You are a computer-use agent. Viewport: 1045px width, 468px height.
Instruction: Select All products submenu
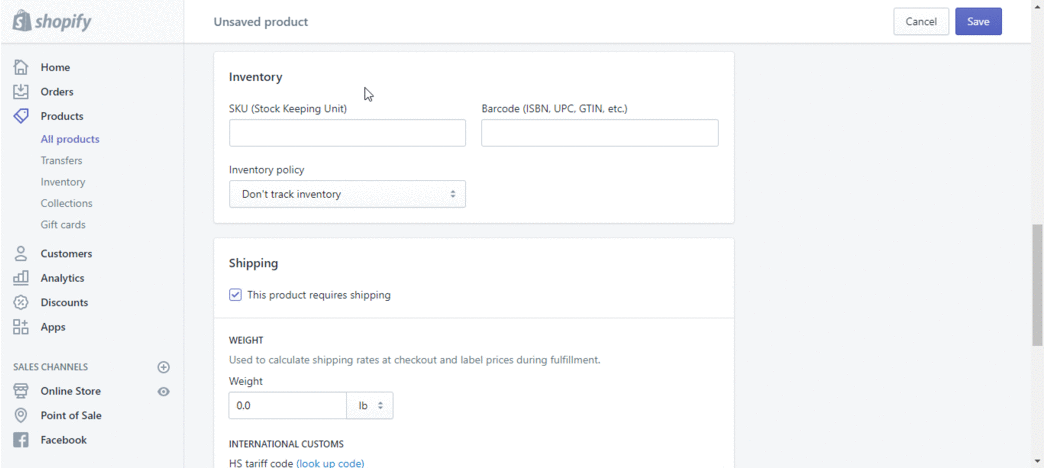(x=70, y=139)
